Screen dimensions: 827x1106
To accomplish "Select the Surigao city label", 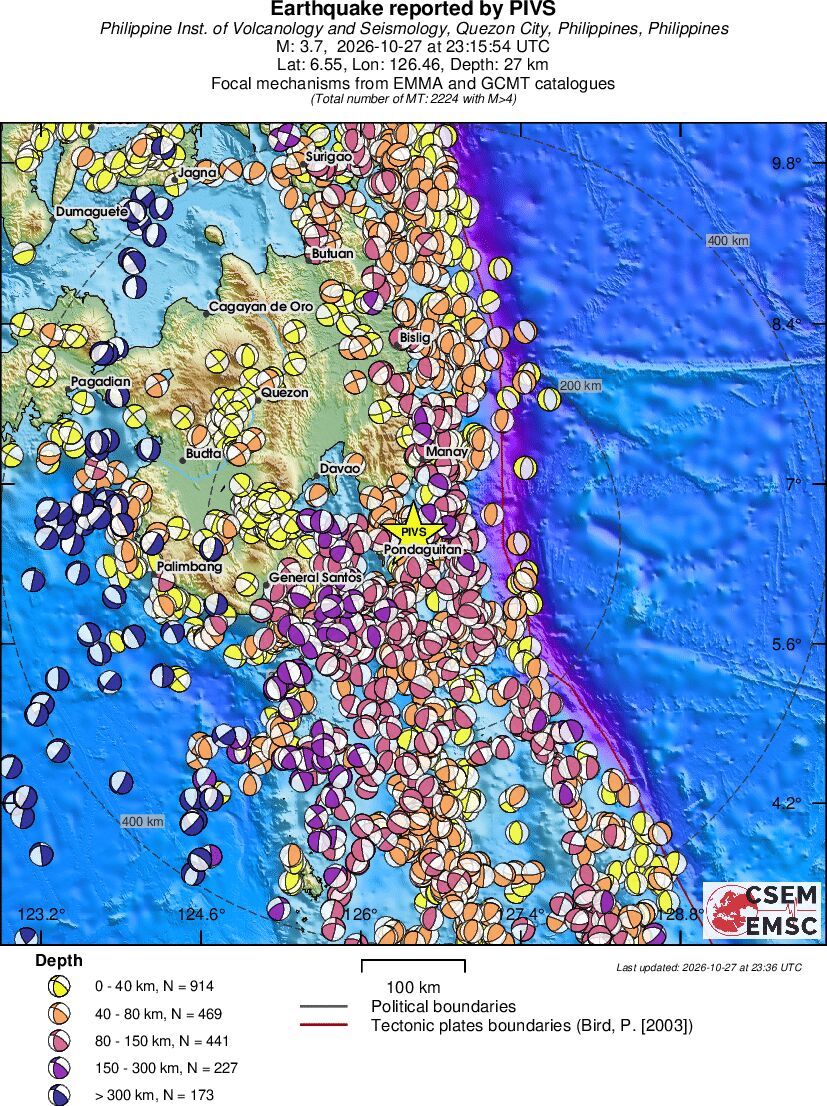I will coord(328,157).
